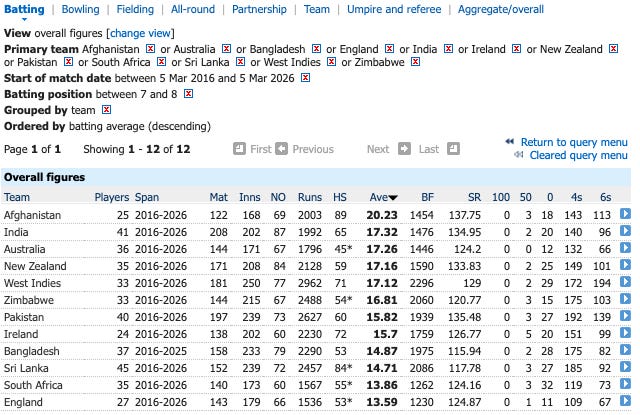
Task: Sort table by Runs column
Action: (x=310, y=197)
